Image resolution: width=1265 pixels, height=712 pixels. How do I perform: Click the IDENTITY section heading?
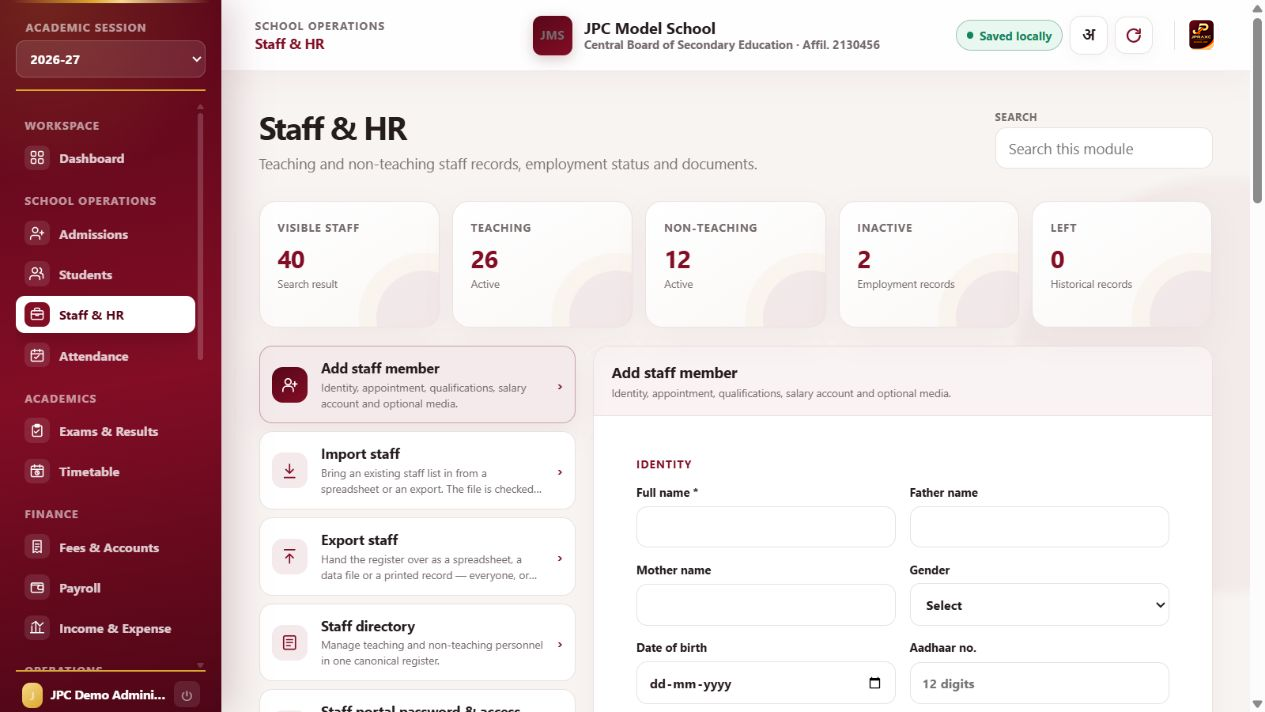tap(664, 464)
